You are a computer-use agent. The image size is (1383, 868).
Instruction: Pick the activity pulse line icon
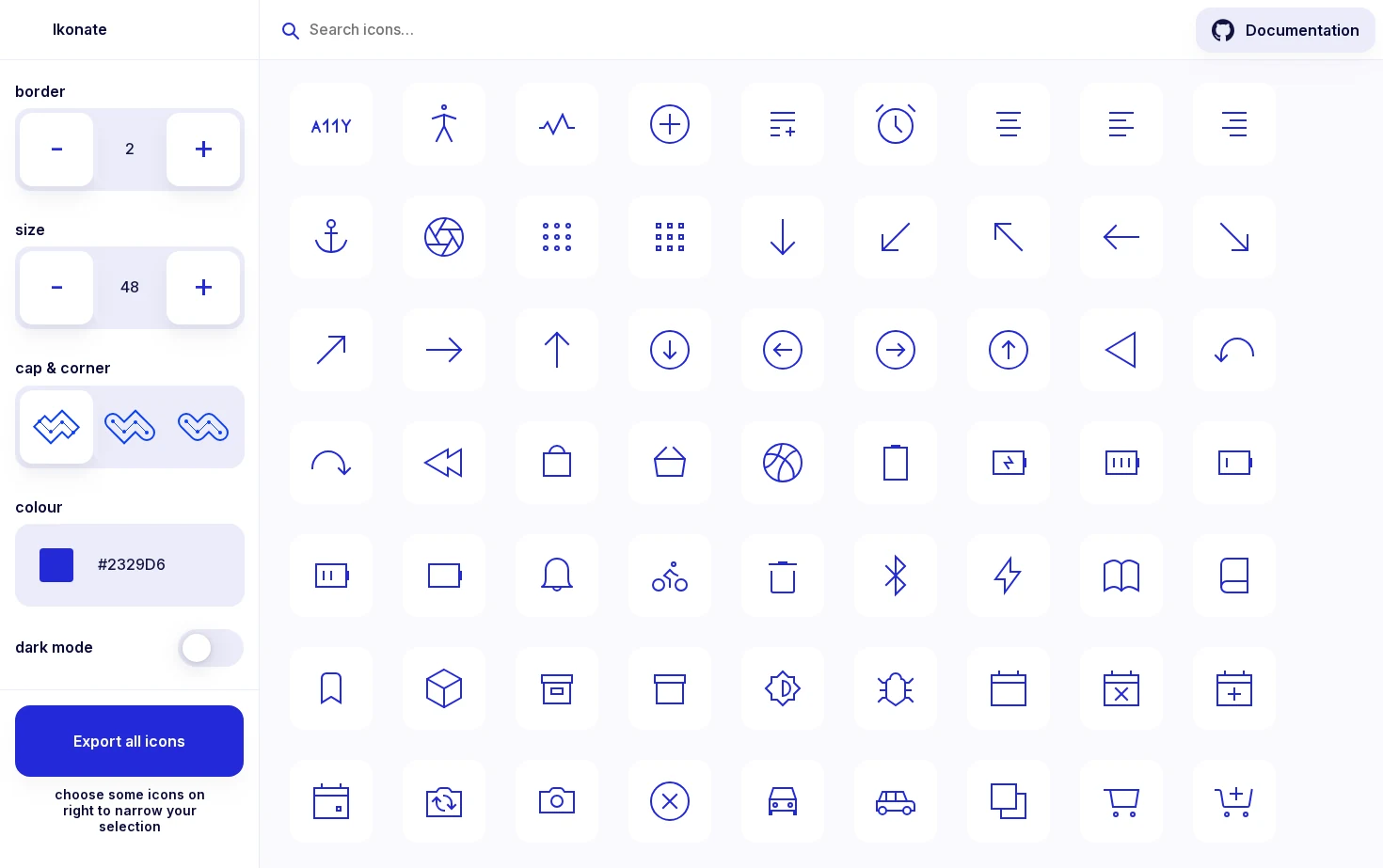(557, 124)
